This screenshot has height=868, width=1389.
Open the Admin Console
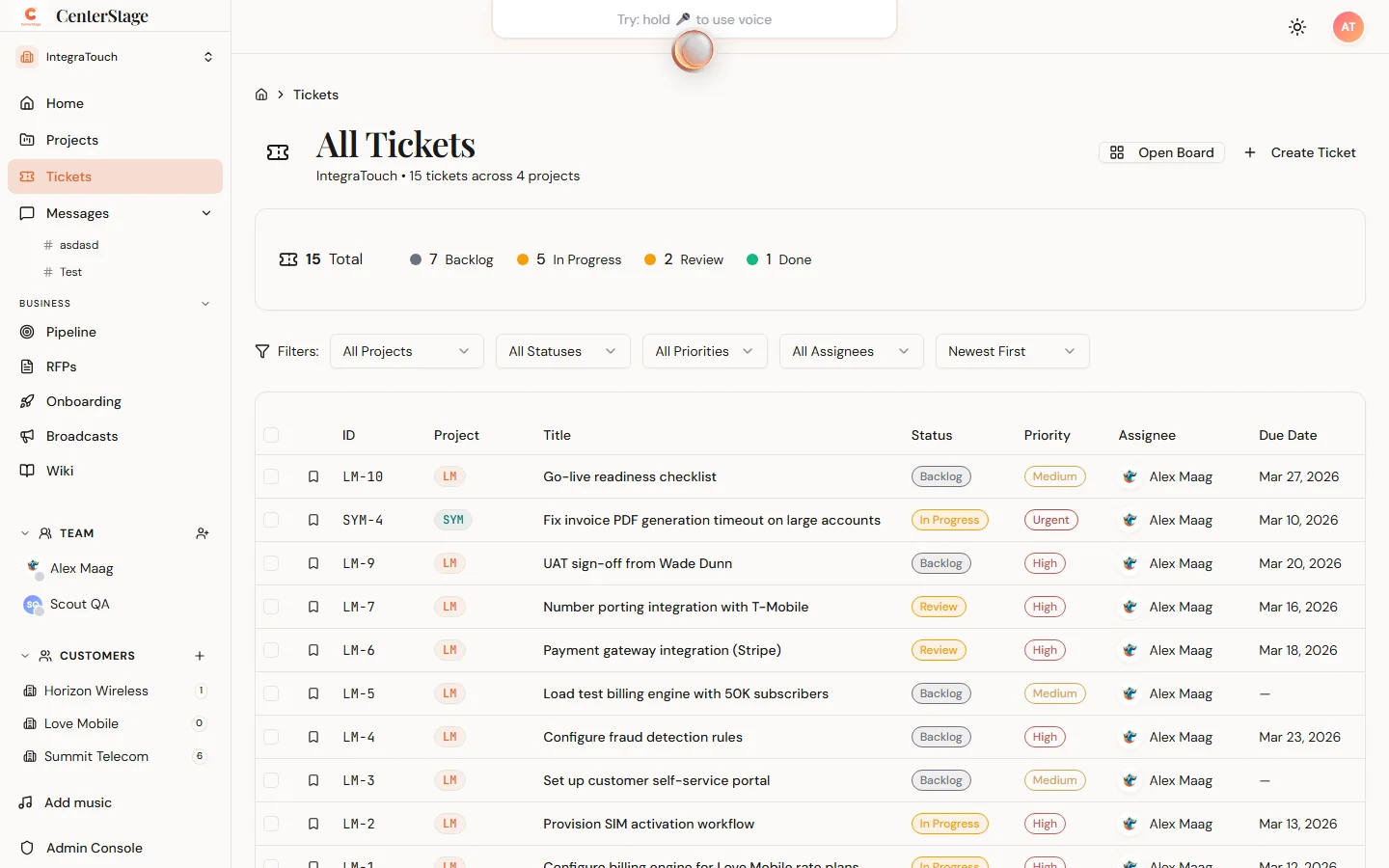point(92,848)
